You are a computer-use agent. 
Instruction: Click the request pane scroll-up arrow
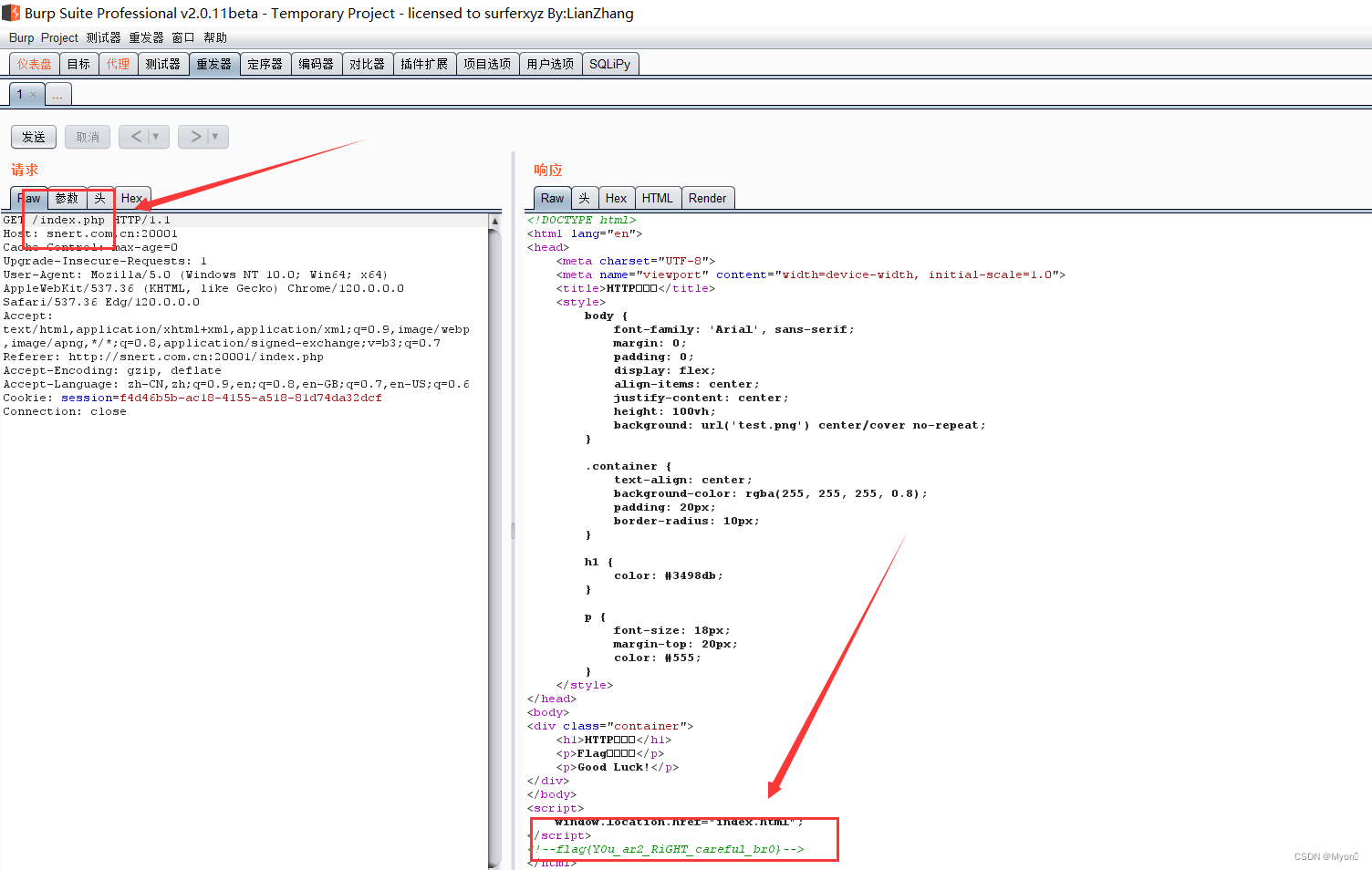click(x=495, y=221)
